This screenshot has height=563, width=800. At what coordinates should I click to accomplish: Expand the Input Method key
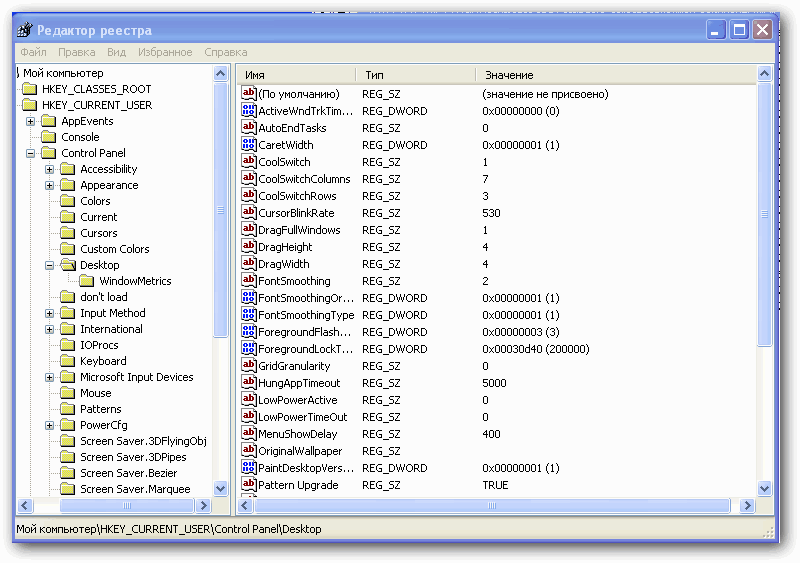pyautogui.click(x=49, y=313)
